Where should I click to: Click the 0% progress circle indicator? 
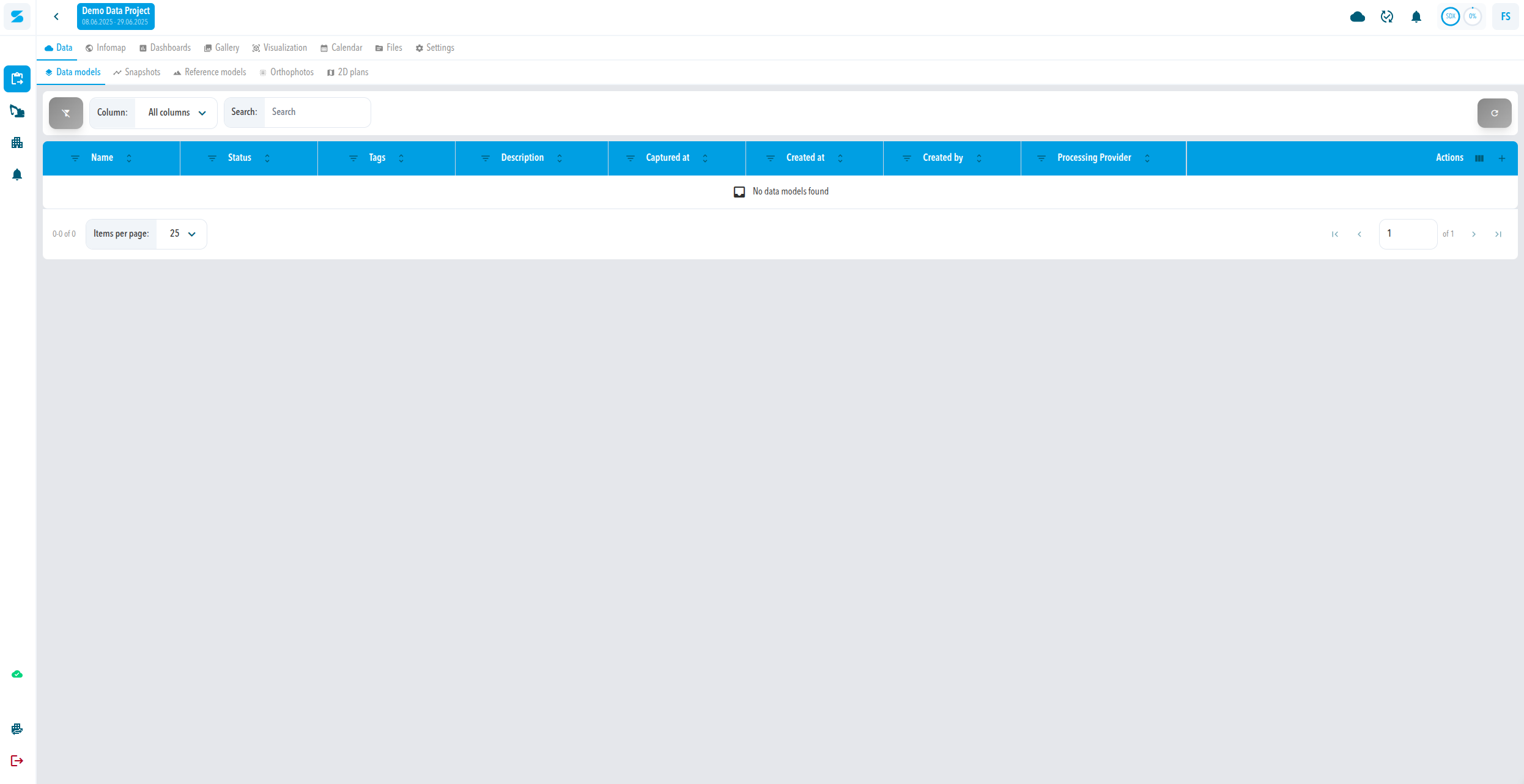(x=1473, y=17)
